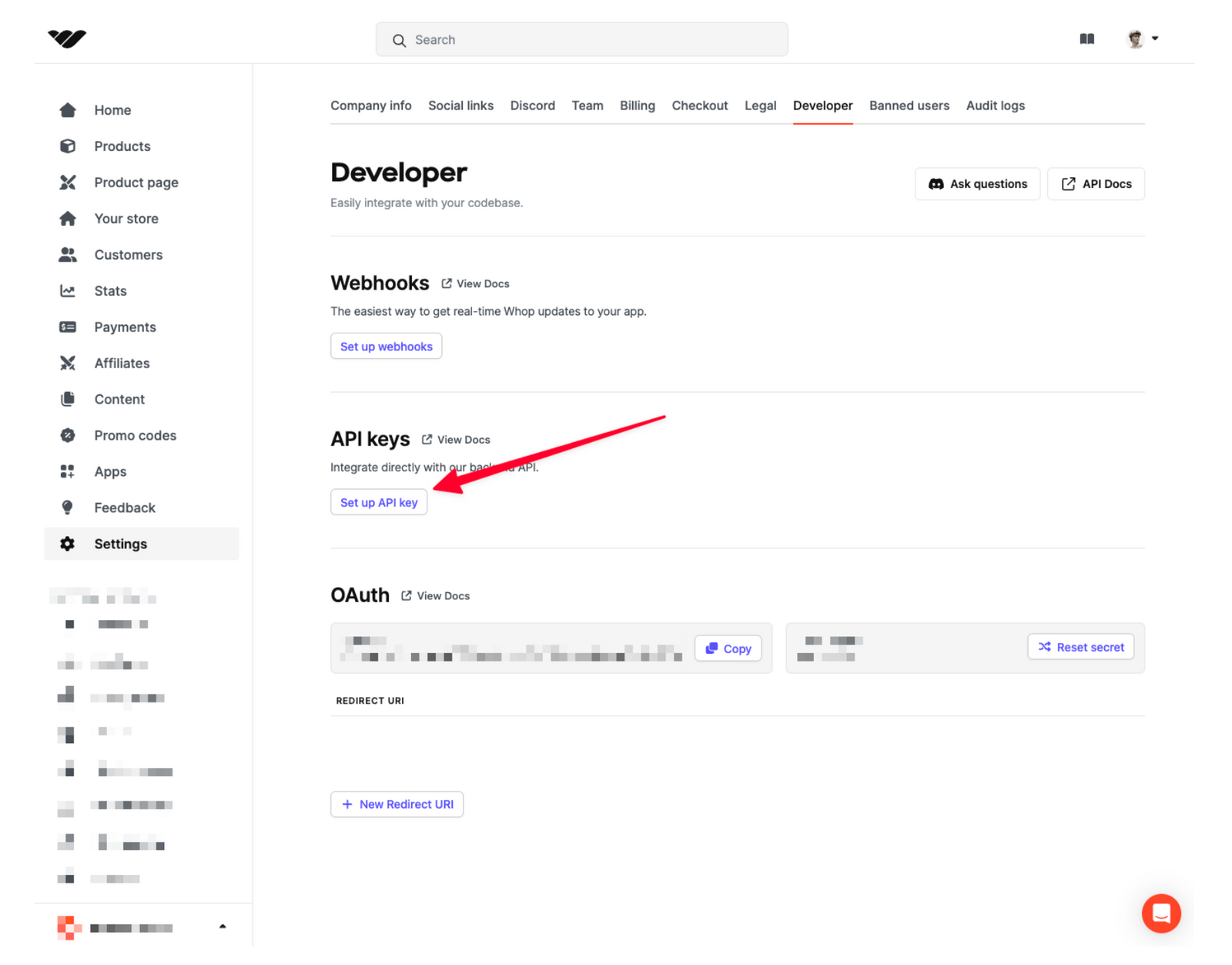Open the profile avatar dropdown

(1143, 39)
